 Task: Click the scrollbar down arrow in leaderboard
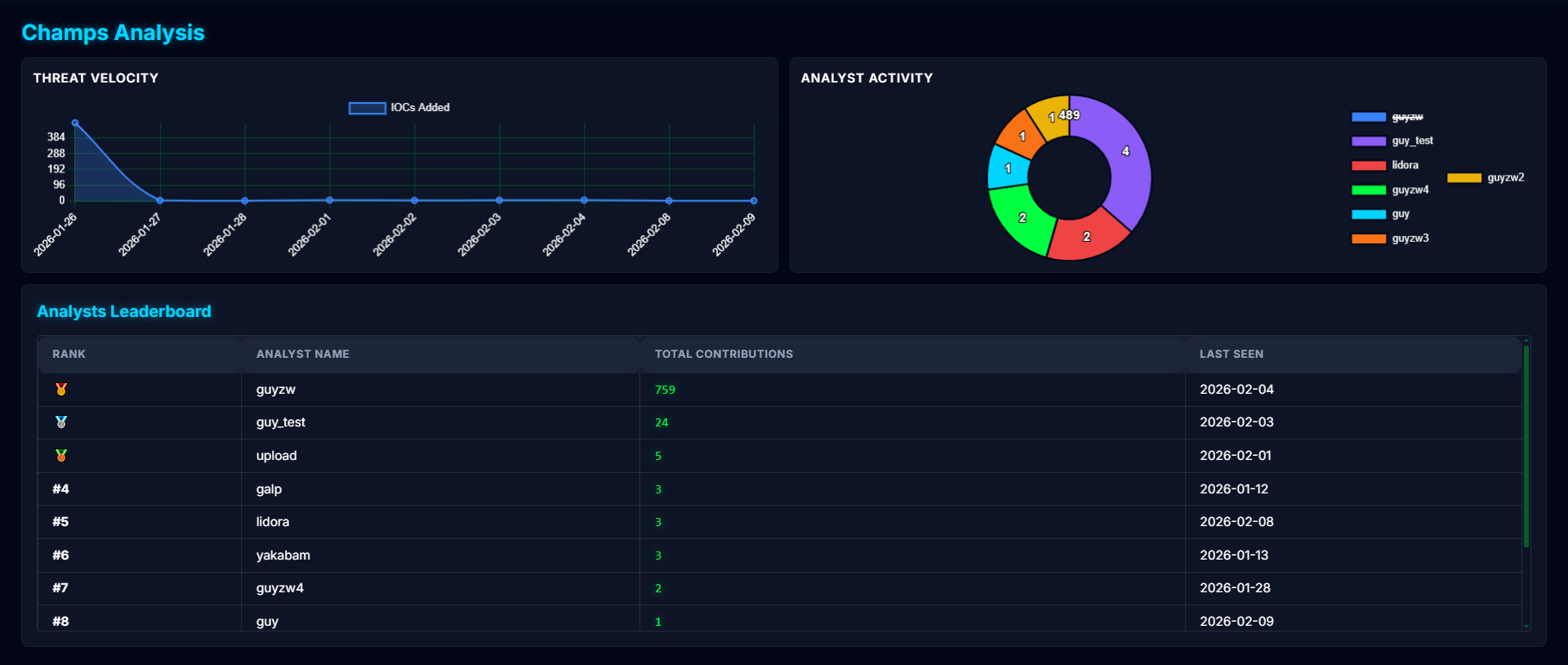(1526, 626)
